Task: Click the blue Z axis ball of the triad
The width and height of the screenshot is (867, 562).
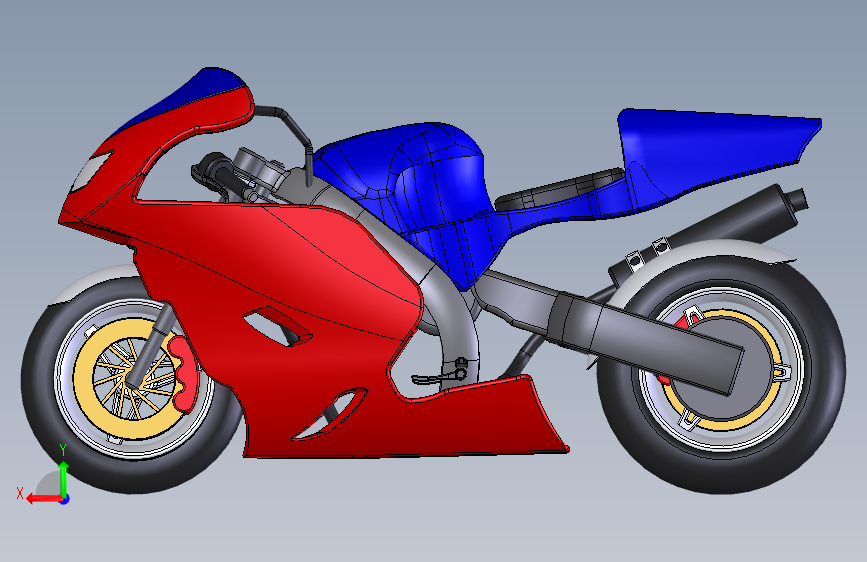Action: (65, 499)
